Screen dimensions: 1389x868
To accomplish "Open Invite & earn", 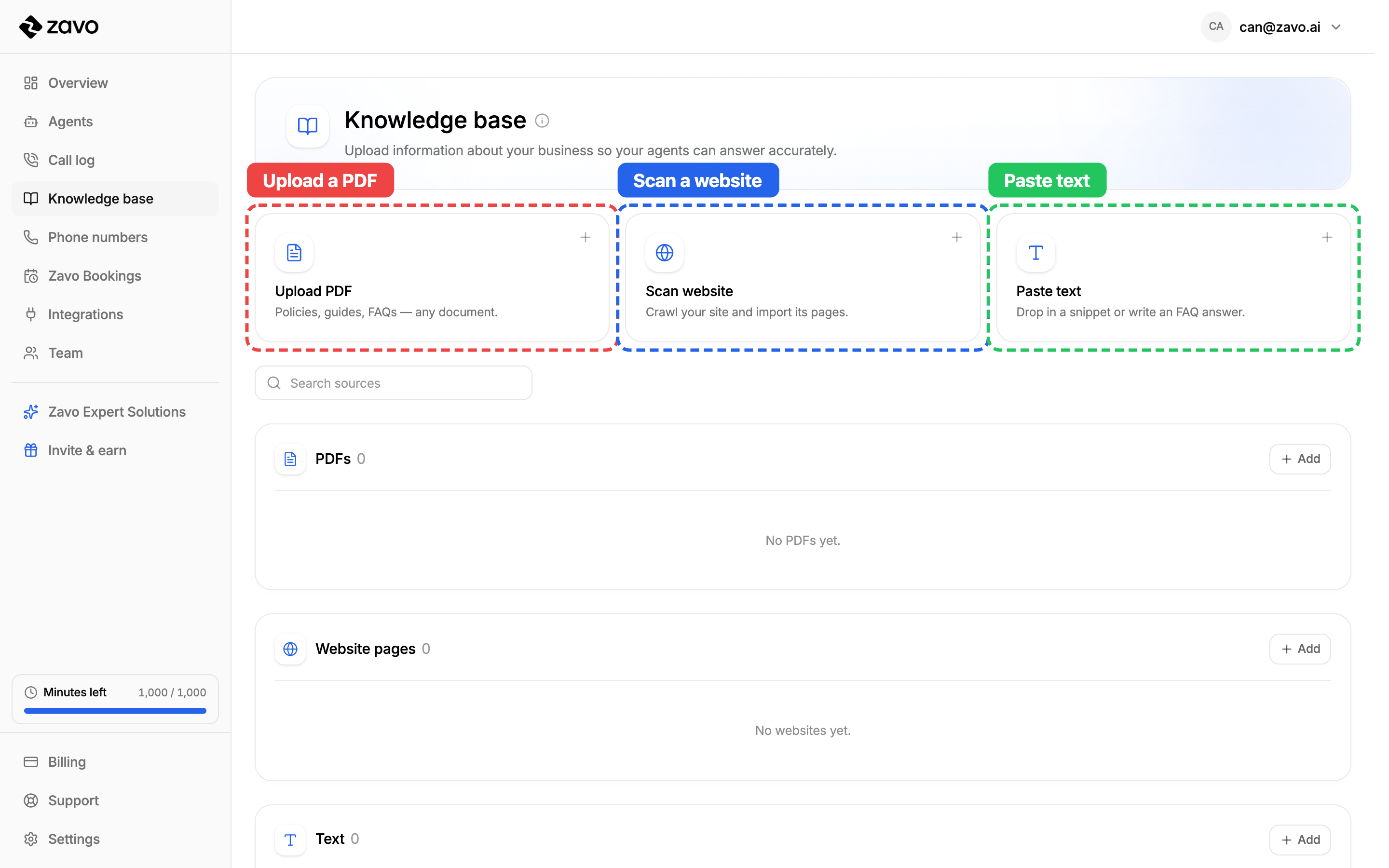I will click(x=115, y=450).
